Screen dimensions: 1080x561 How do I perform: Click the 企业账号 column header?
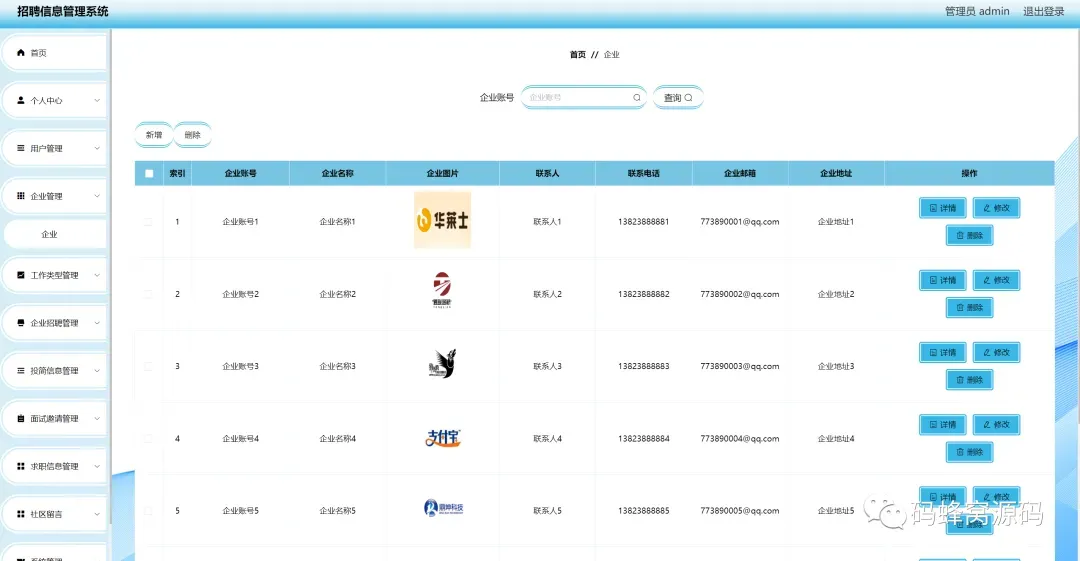click(240, 173)
